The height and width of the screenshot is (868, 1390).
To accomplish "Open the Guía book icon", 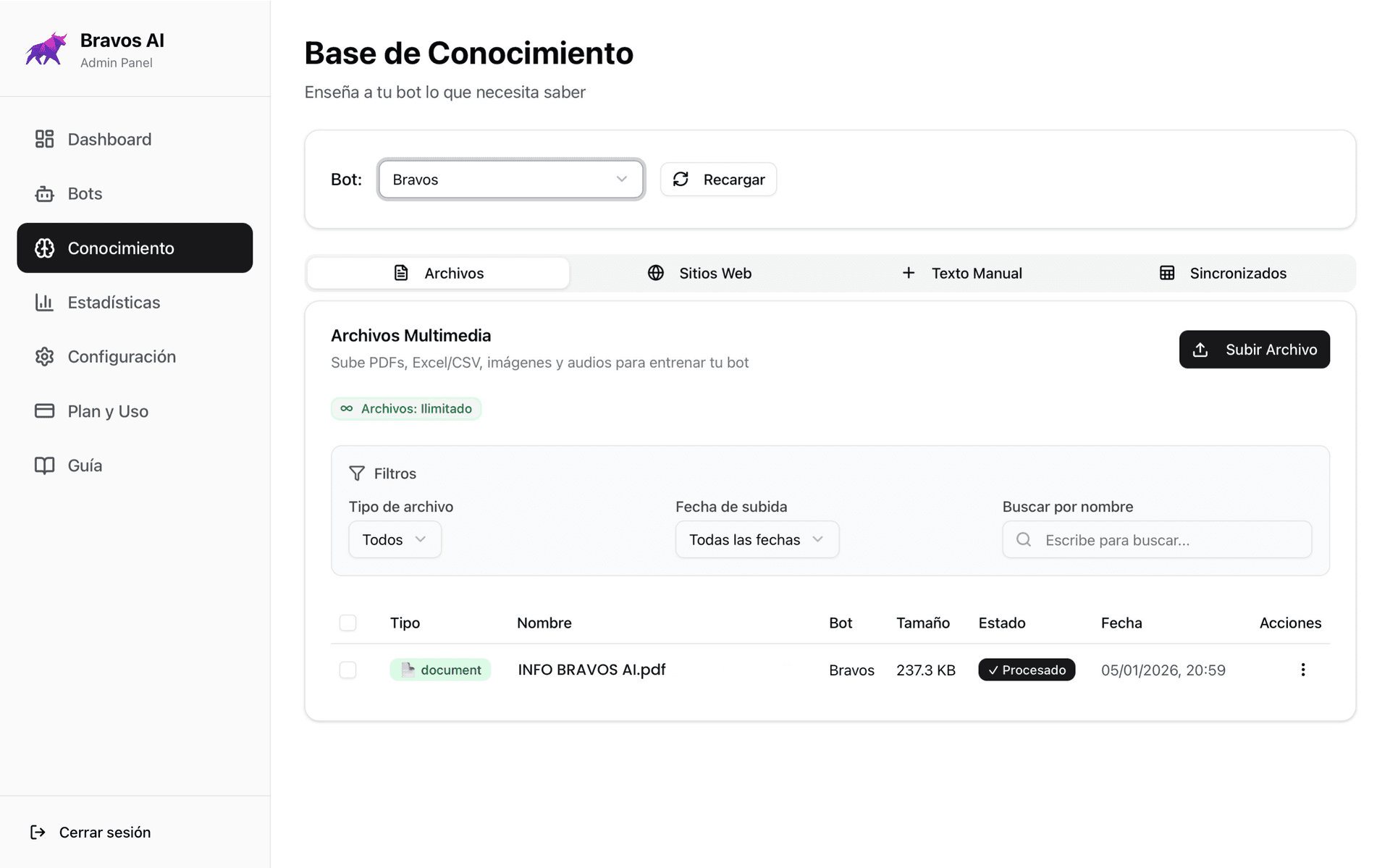I will [44, 465].
